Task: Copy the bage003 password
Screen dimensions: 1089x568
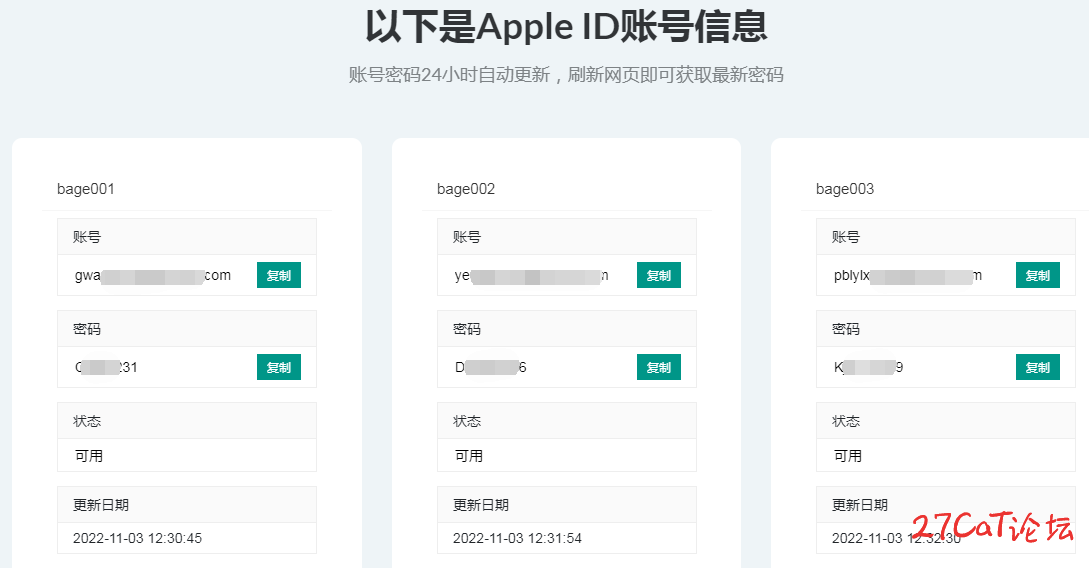Action: point(1038,367)
